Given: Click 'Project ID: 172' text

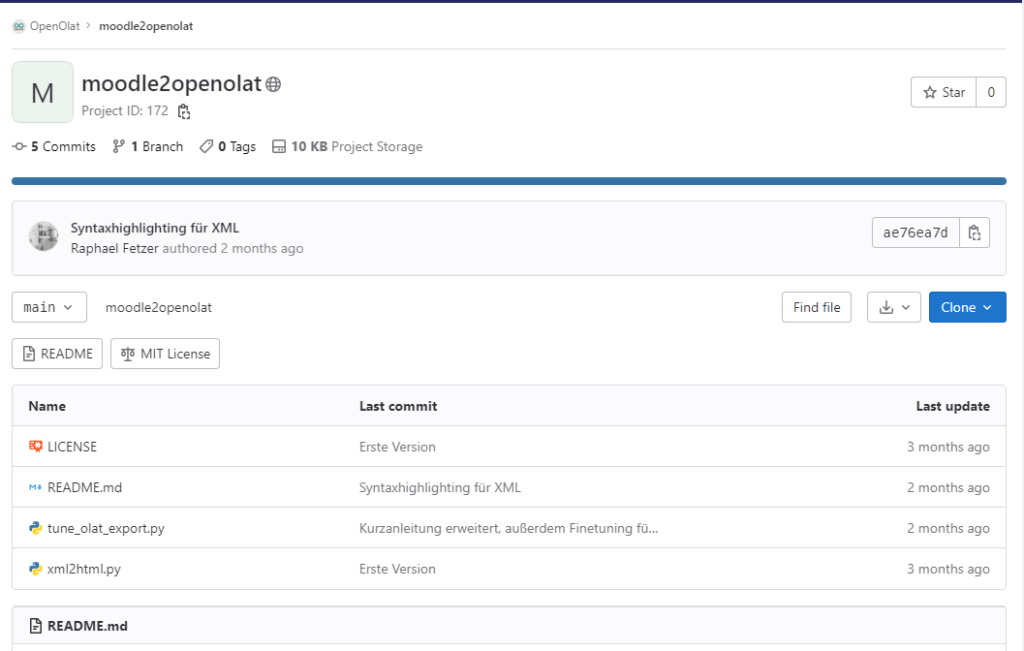Looking at the screenshot, I should [x=125, y=111].
